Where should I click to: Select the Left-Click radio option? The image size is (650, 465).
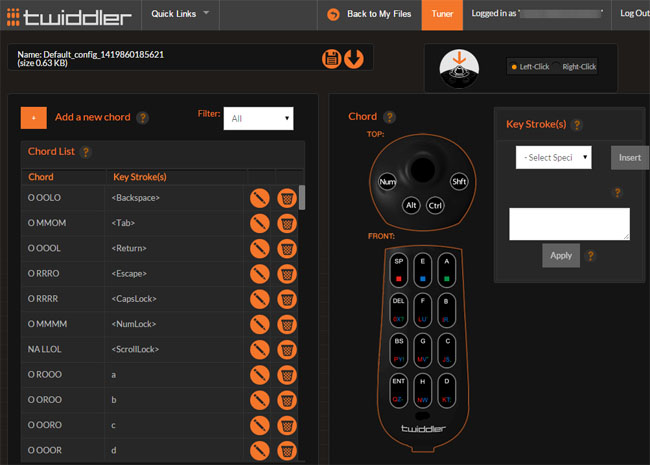tap(514, 67)
